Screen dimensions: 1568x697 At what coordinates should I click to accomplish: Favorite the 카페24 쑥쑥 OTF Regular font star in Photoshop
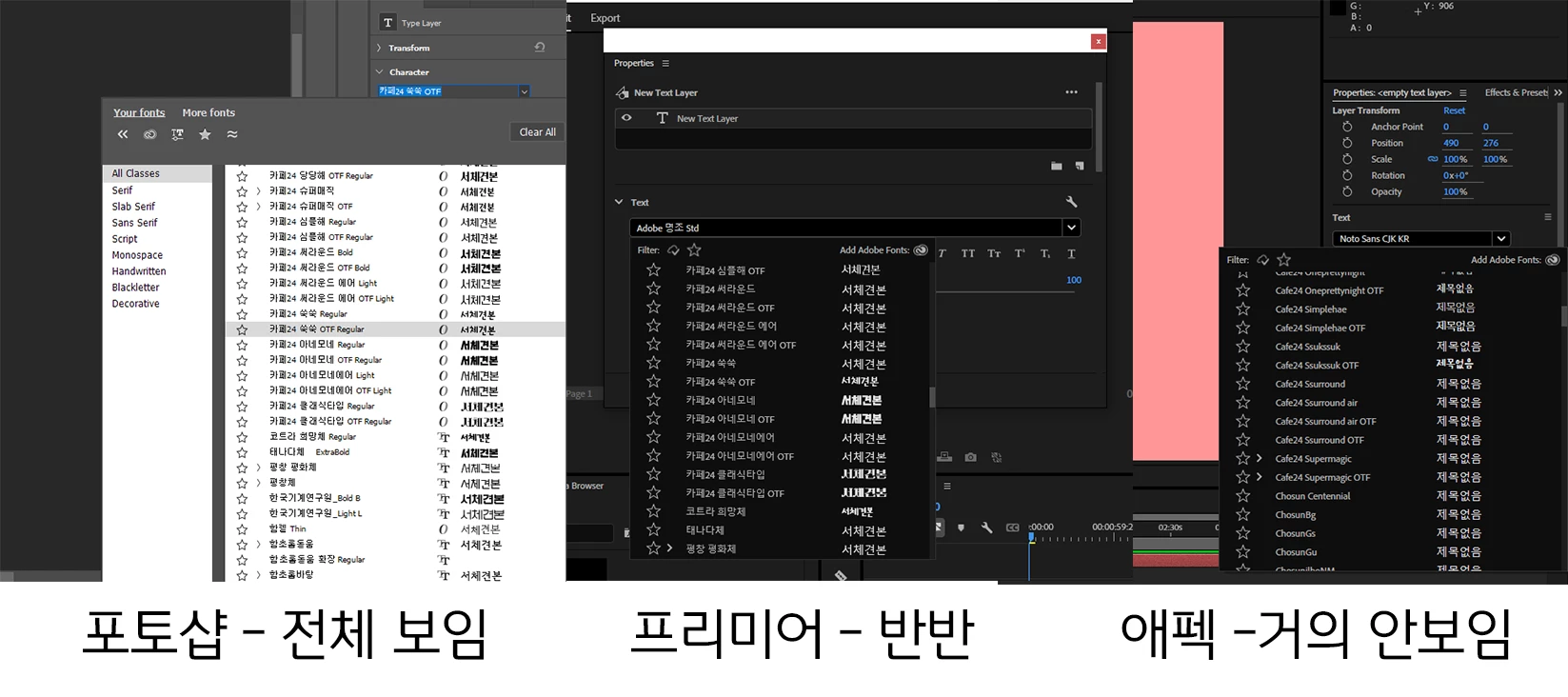pos(242,329)
